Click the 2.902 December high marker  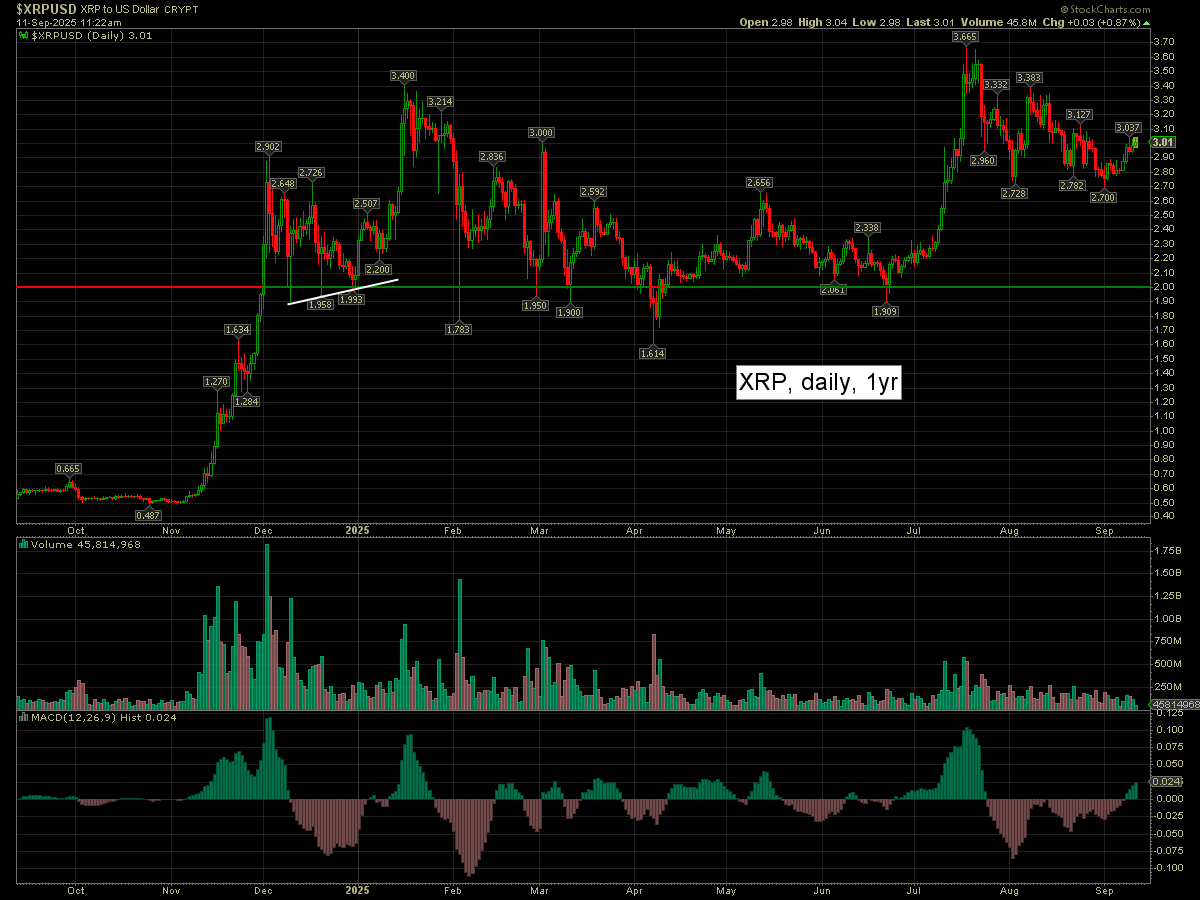[267, 147]
